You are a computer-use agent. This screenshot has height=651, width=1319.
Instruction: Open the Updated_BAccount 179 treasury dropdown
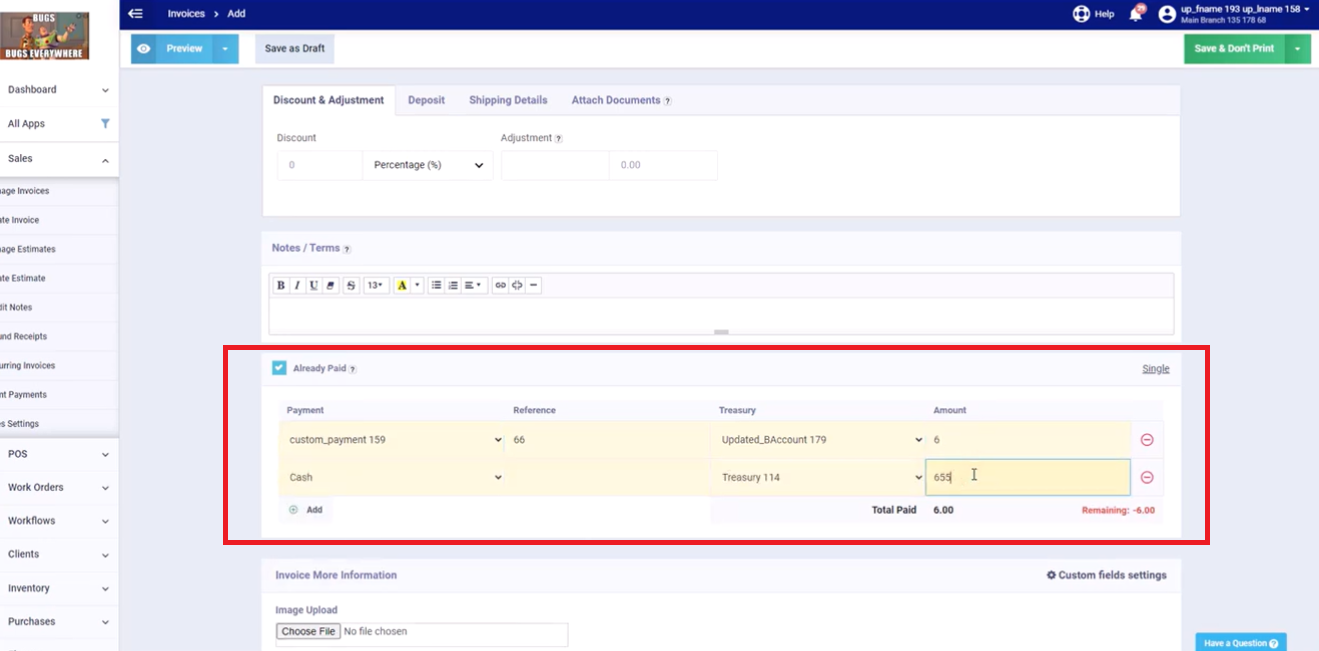pos(820,440)
